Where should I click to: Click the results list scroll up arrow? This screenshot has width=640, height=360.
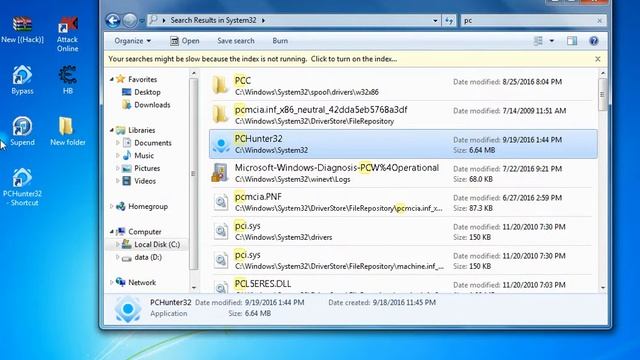coord(602,73)
